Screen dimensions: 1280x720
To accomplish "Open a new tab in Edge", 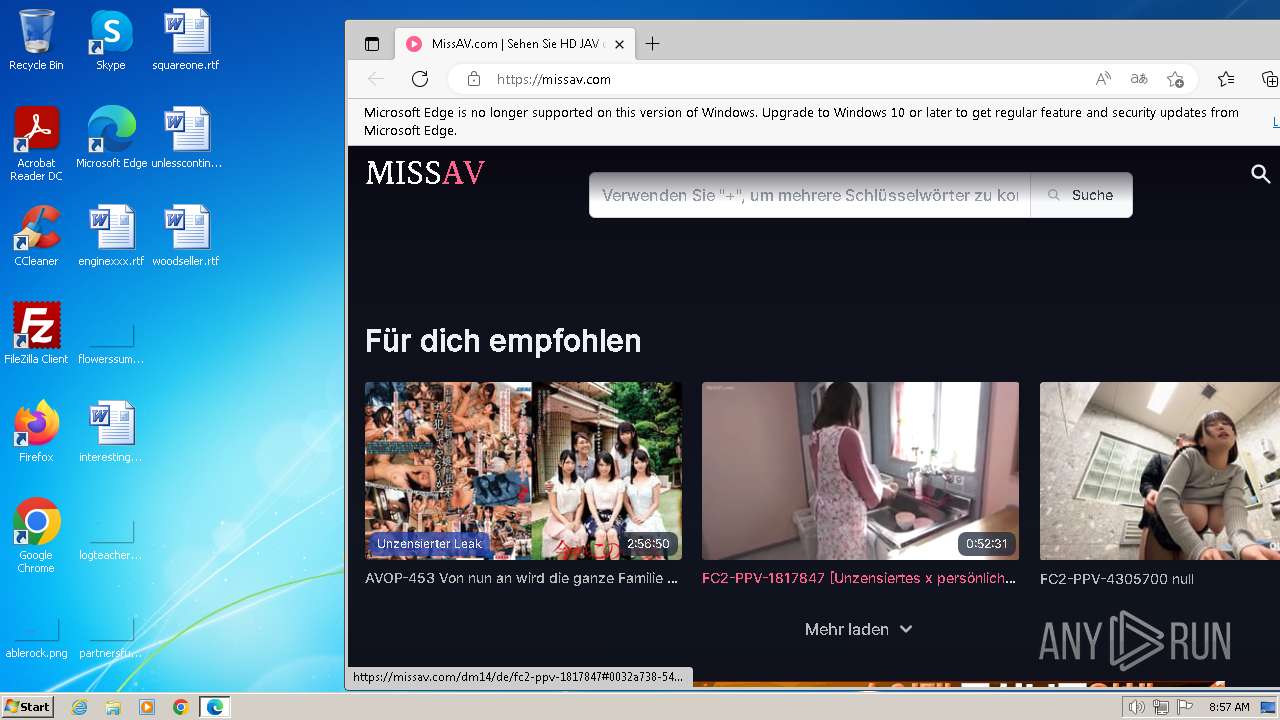I will pos(652,44).
